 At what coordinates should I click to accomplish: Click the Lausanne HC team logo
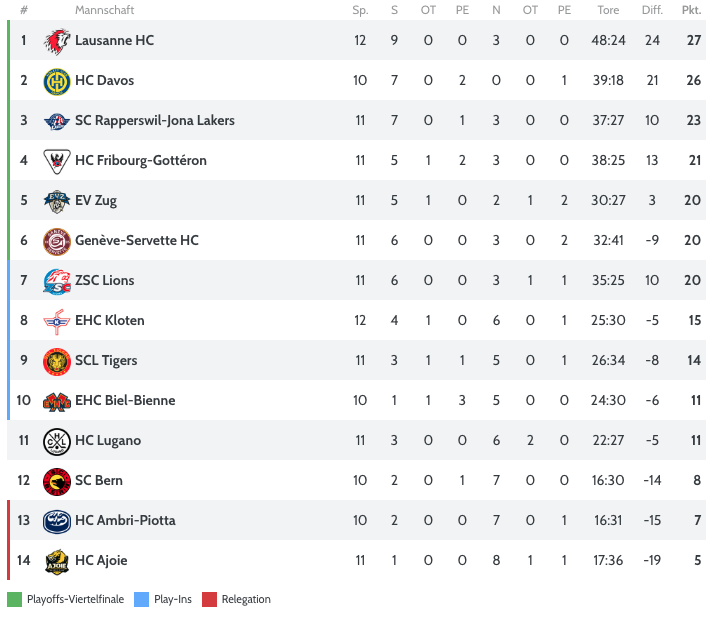(x=57, y=41)
